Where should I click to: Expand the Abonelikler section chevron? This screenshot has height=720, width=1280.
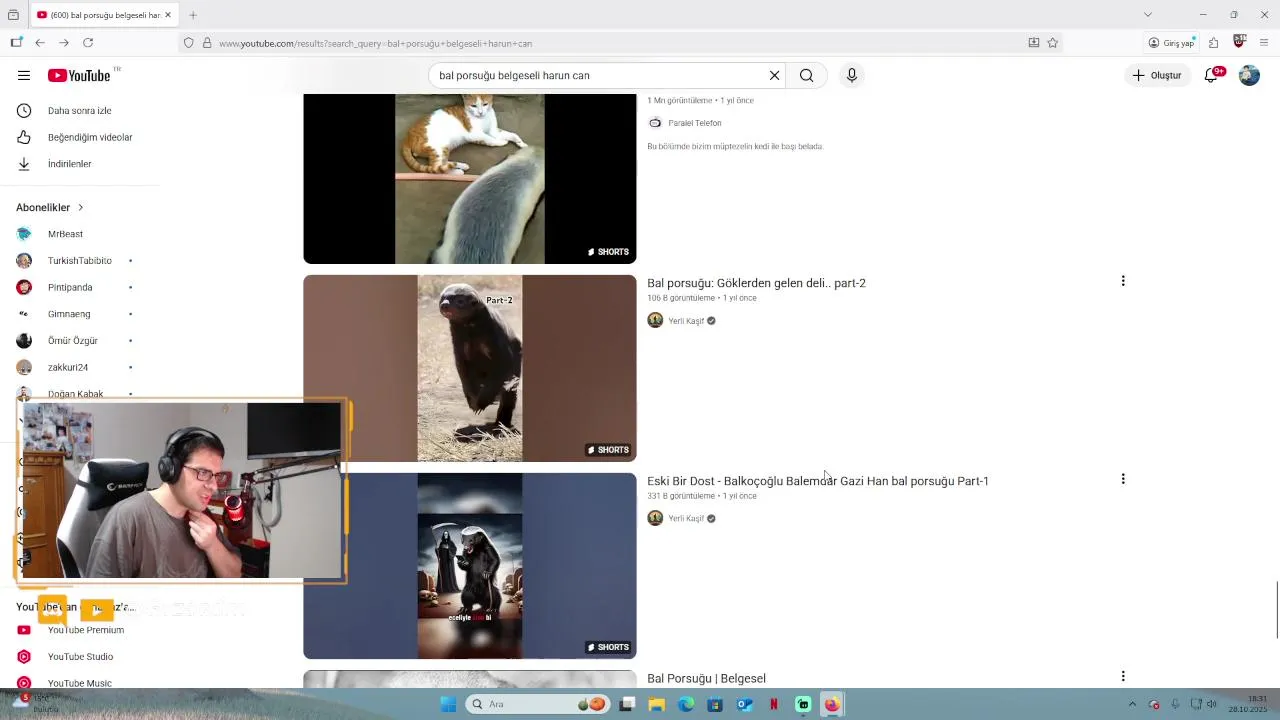[80, 207]
